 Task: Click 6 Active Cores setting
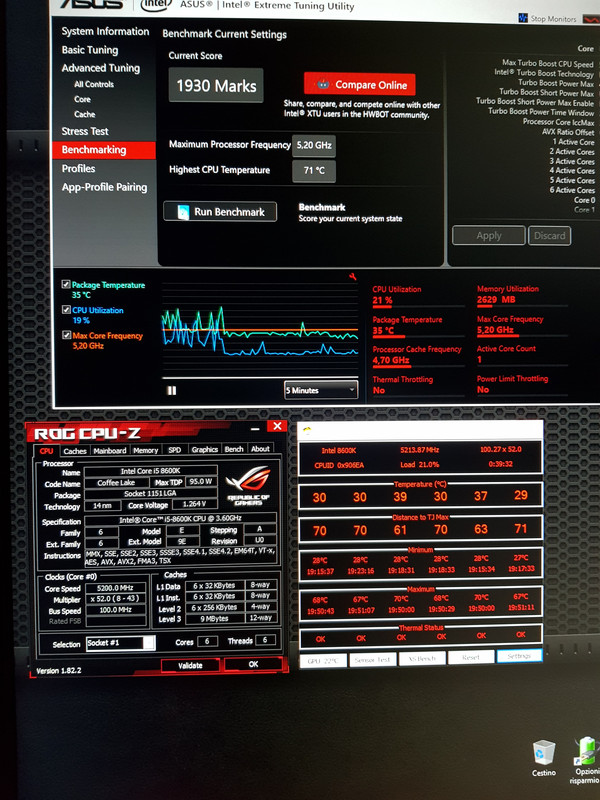572,190
